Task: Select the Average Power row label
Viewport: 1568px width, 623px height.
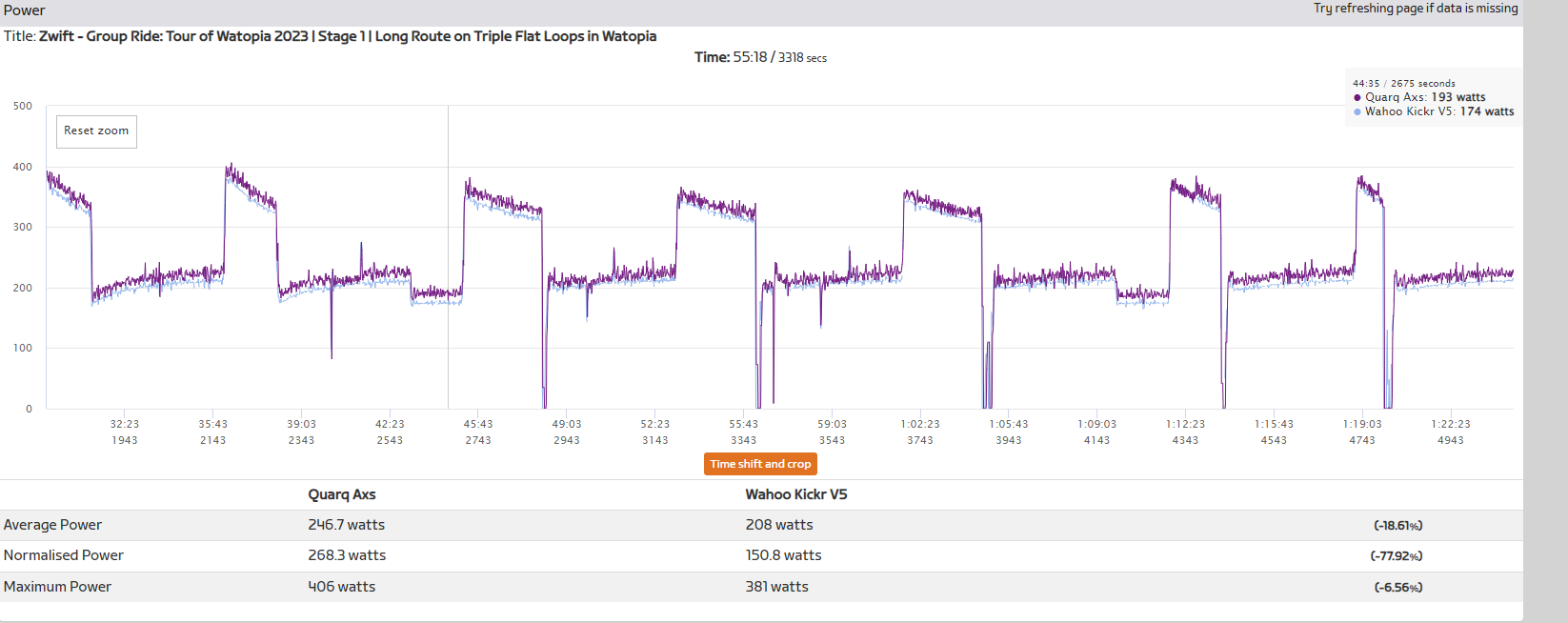Action: click(52, 525)
